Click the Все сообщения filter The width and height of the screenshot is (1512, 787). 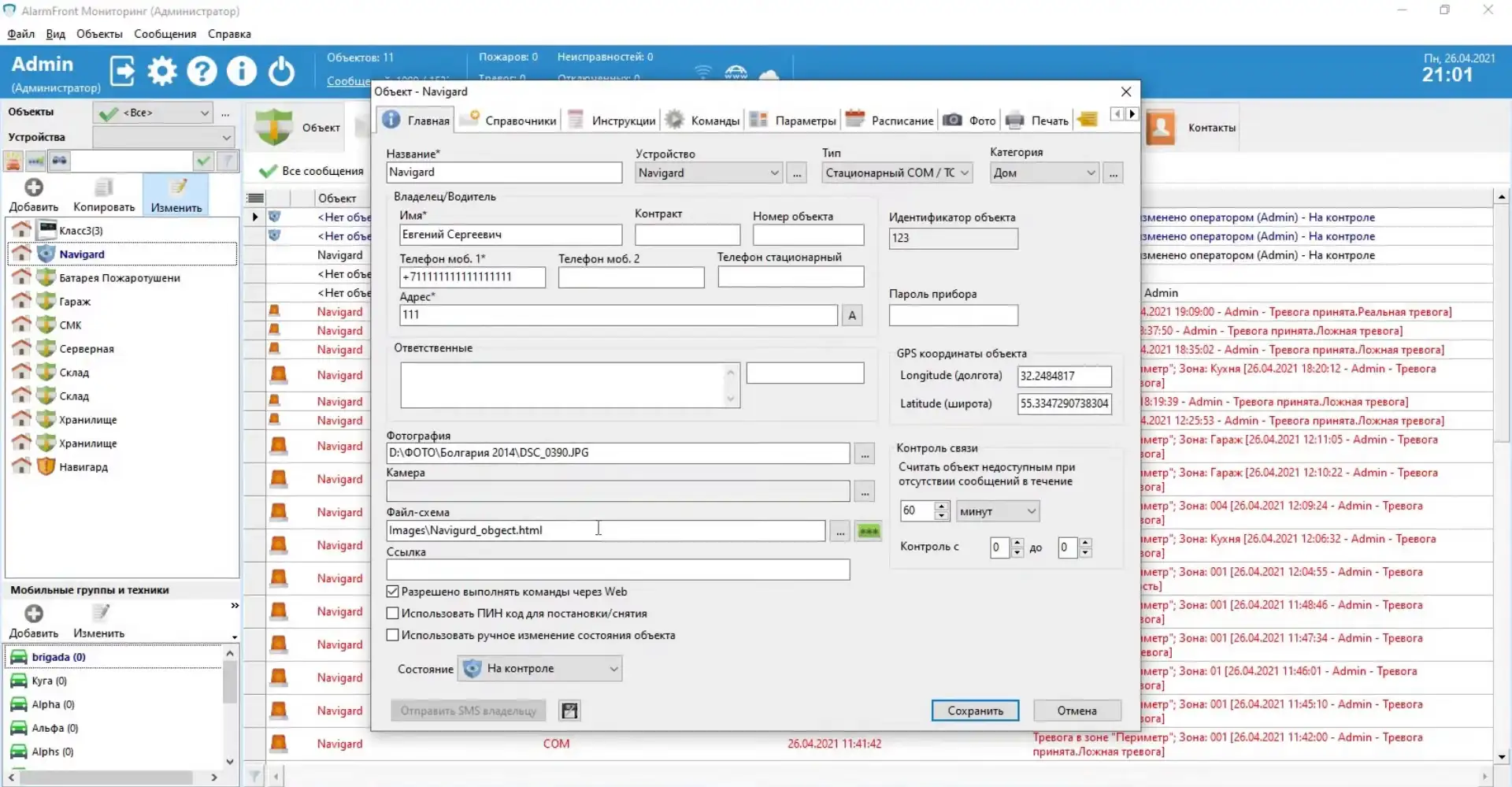point(312,171)
